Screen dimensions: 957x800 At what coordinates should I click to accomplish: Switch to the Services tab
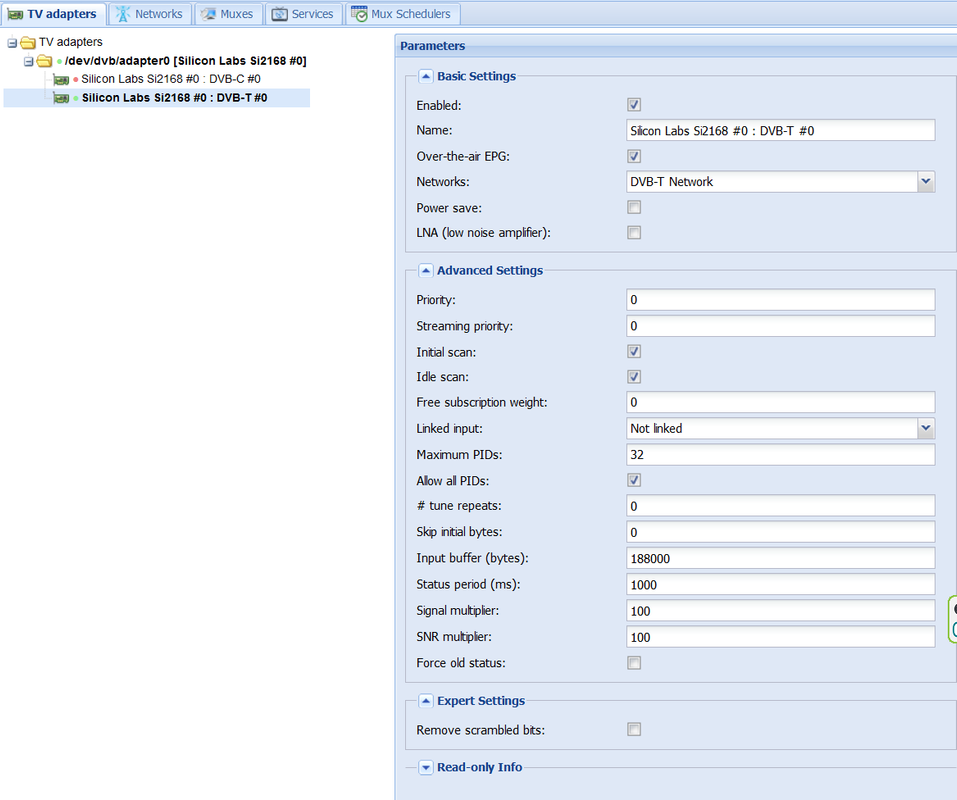pos(303,14)
